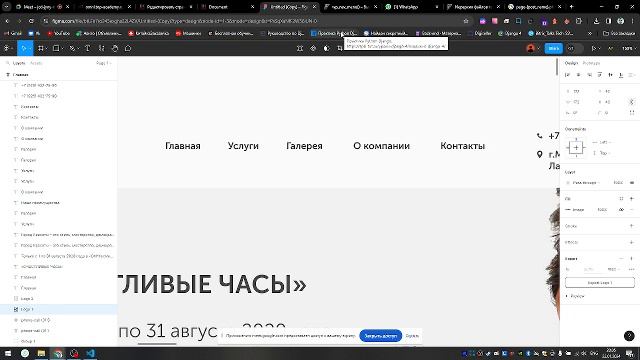Toggle layer visibility eye in Layer section
640x360 pixels.
pyautogui.click(x=632, y=182)
